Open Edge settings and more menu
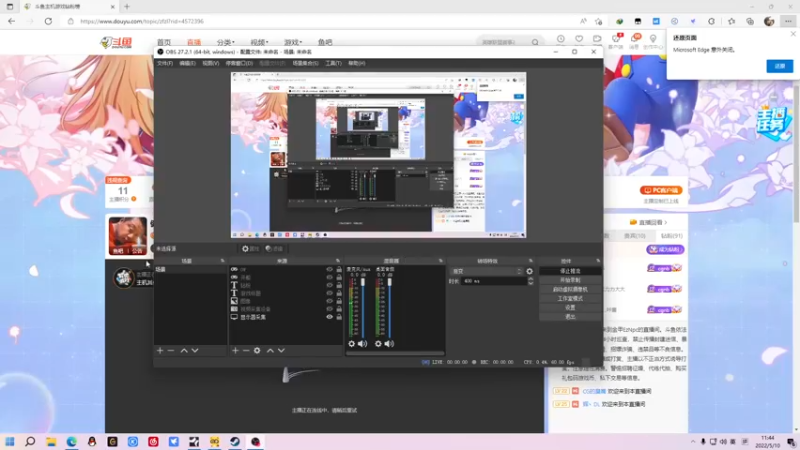 [x=788, y=21]
